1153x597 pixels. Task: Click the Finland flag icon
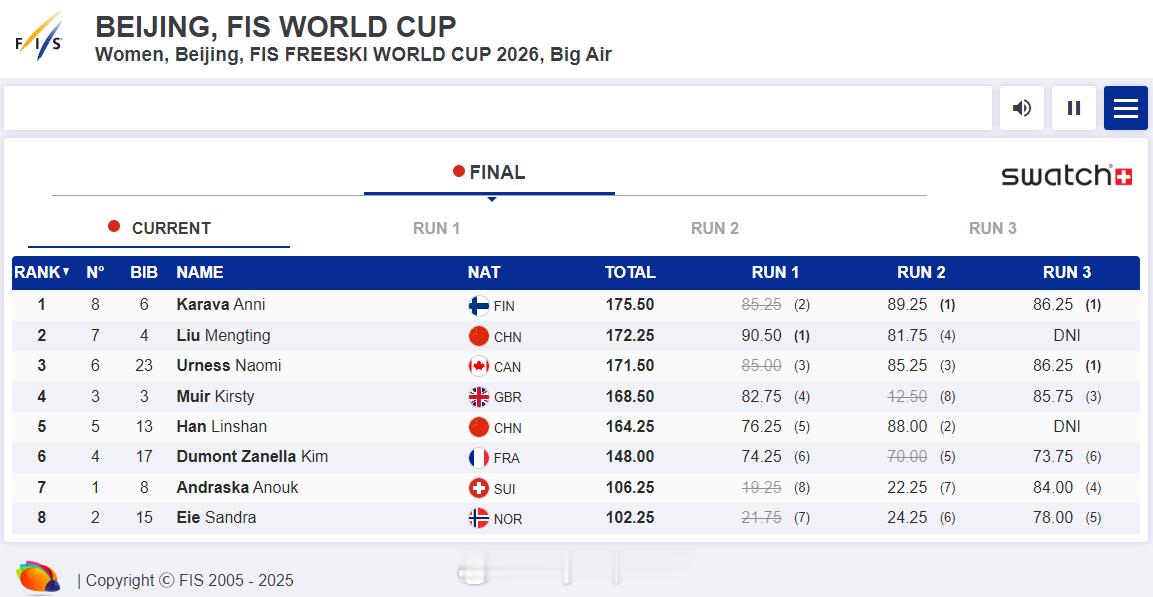click(479, 306)
